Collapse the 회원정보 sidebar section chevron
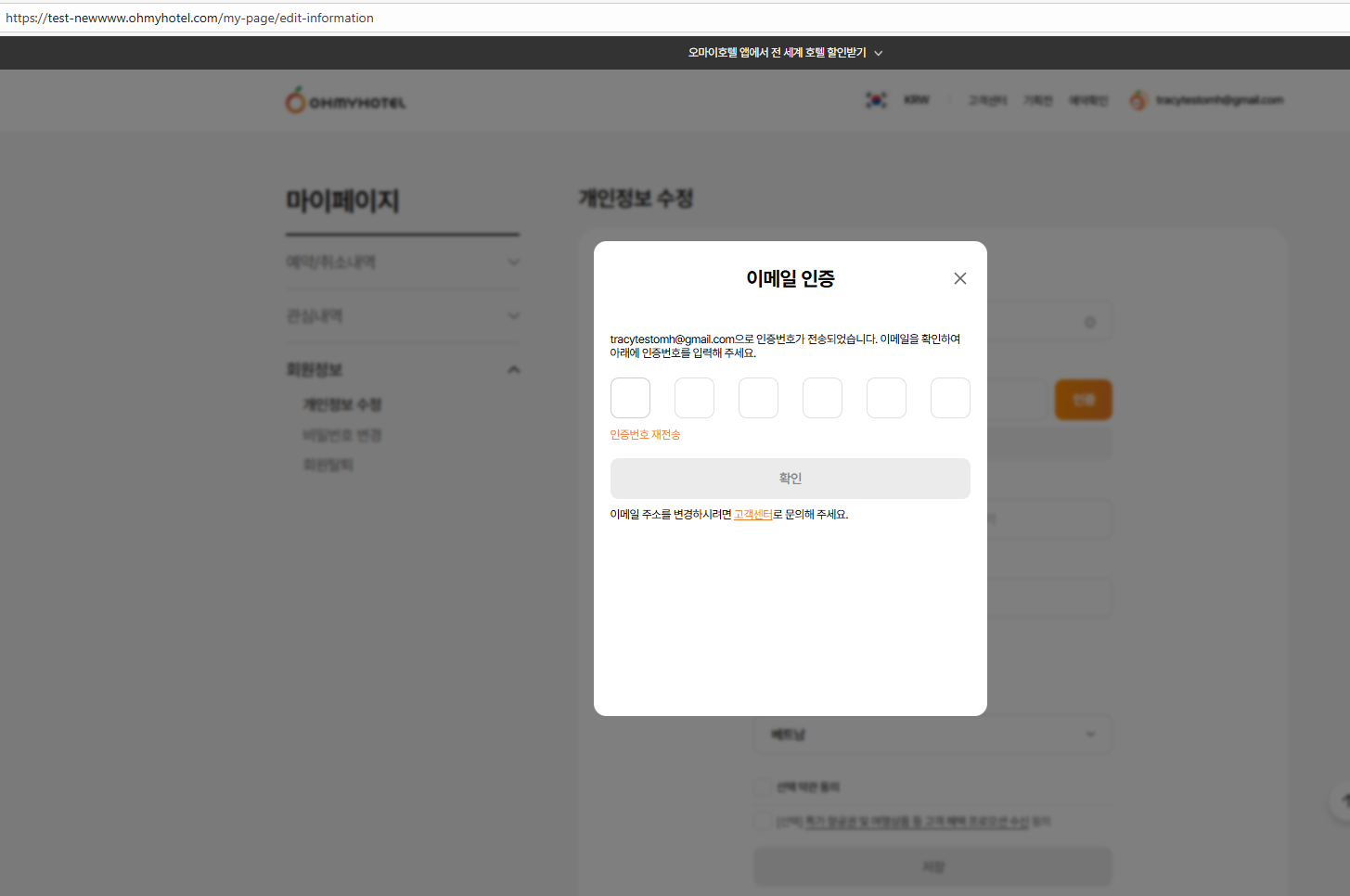 514,370
